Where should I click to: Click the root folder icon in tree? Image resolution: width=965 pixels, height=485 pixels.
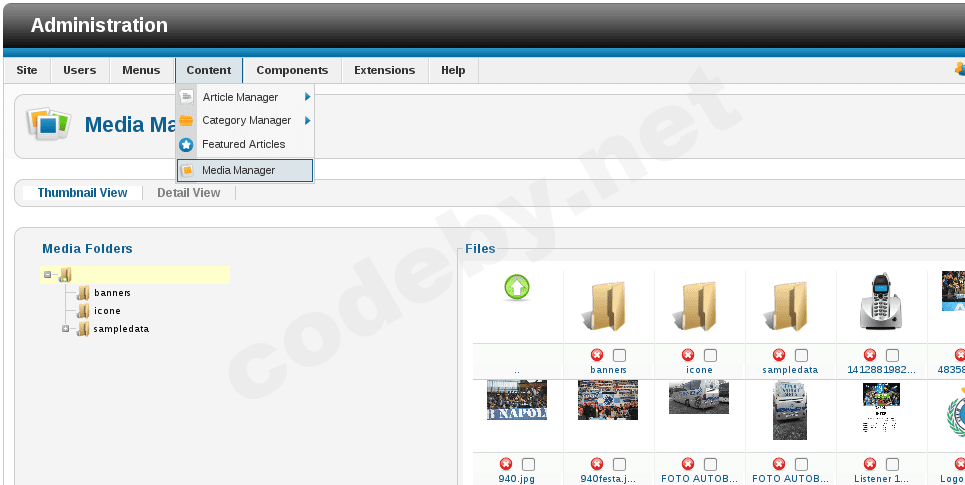65,275
